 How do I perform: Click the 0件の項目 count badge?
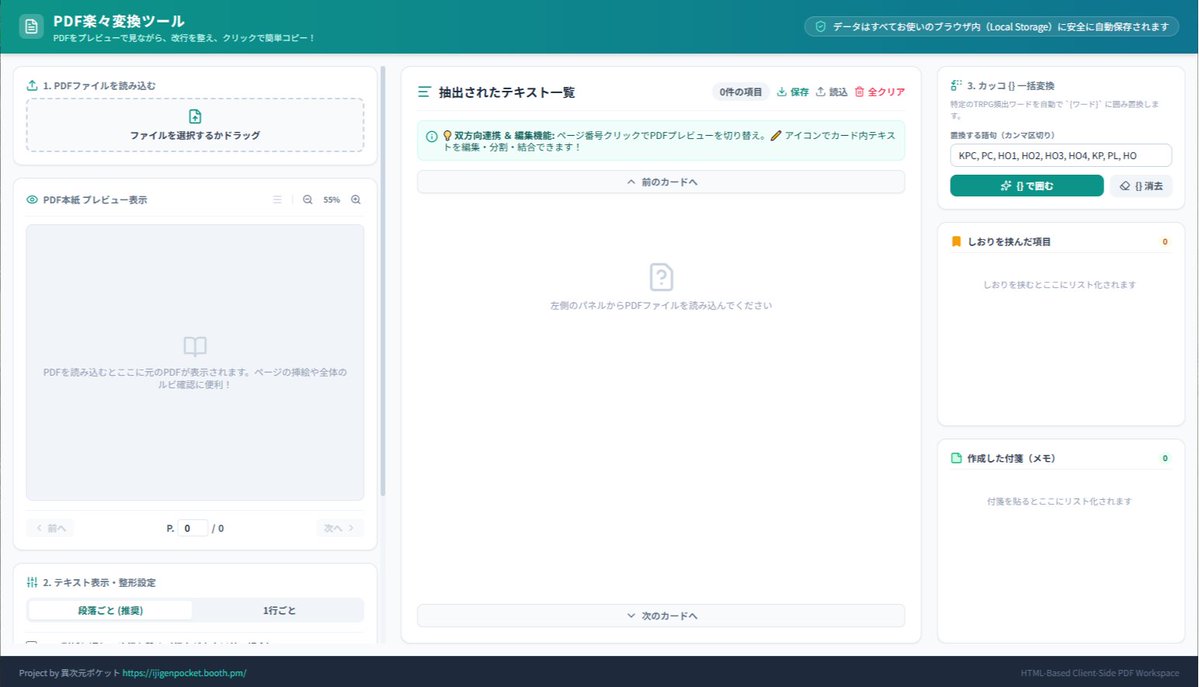pyautogui.click(x=740, y=92)
